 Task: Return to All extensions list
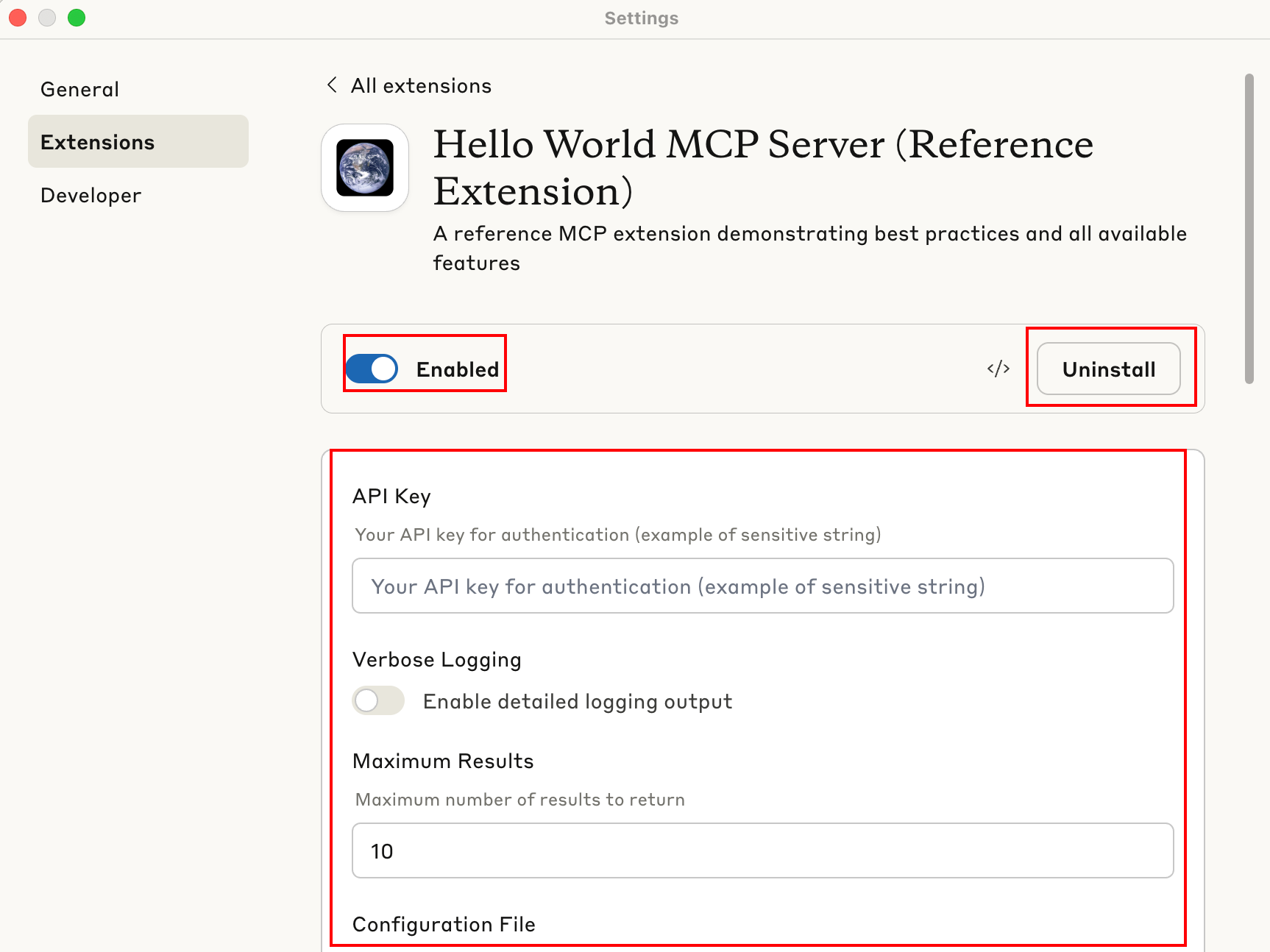point(421,85)
